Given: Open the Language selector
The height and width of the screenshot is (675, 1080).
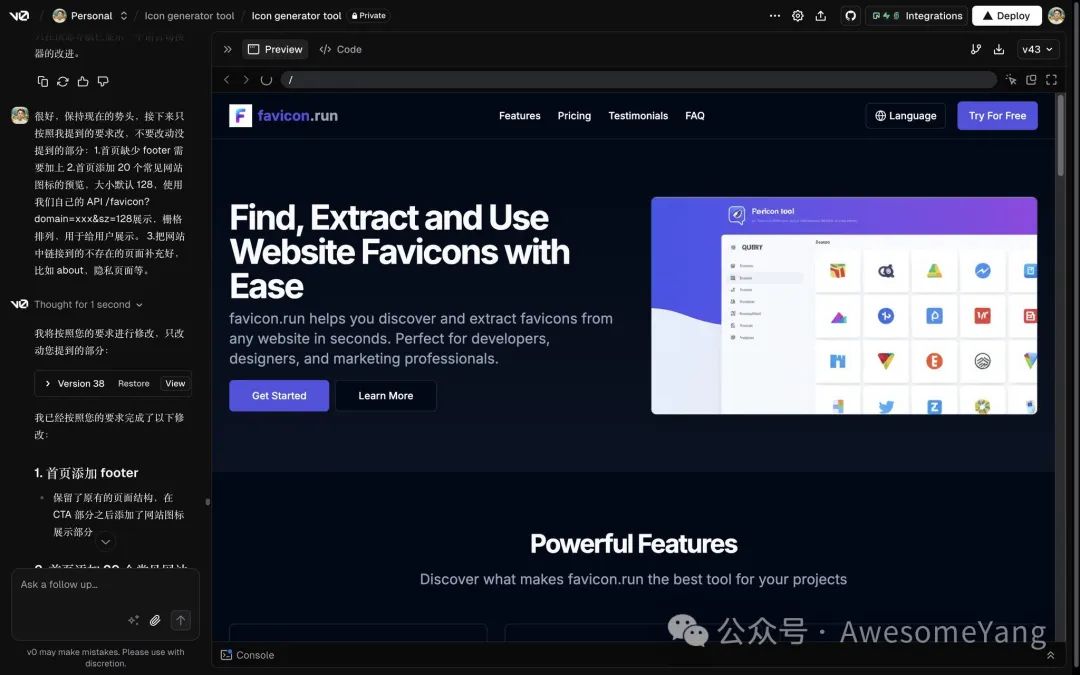Looking at the screenshot, I should coord(905,116).
